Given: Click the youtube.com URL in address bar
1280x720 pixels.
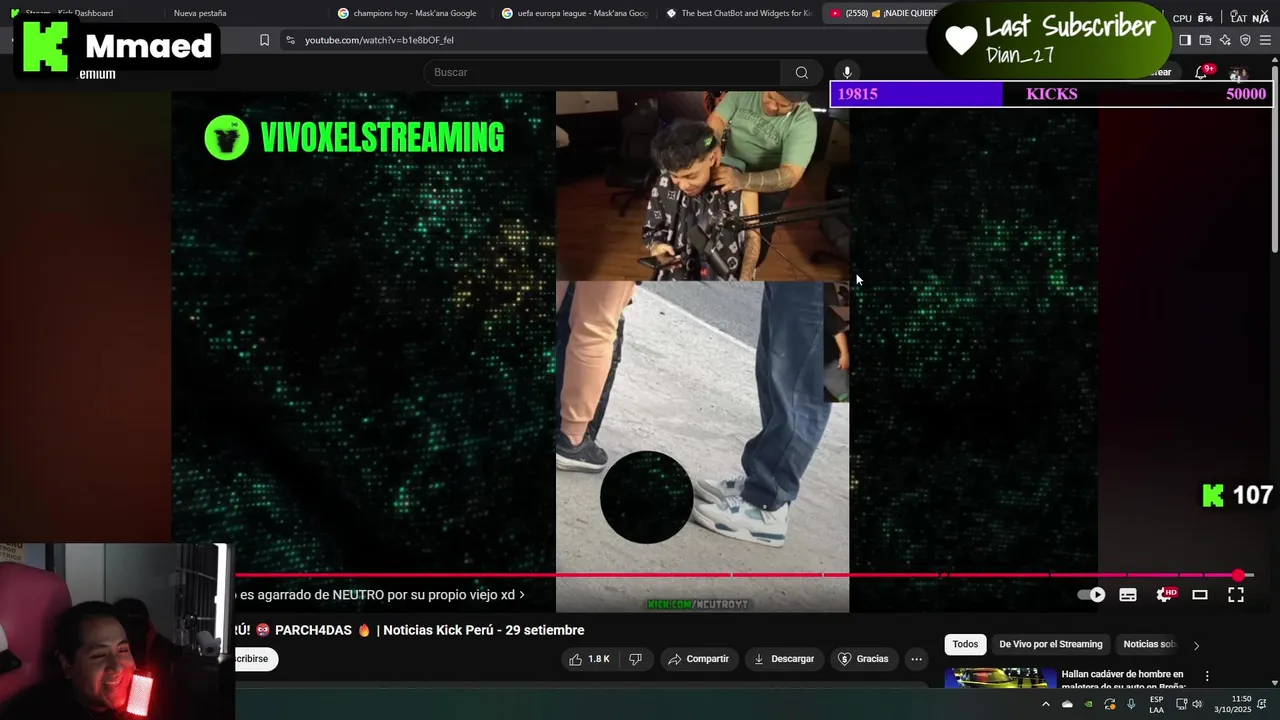Looking at the screenshot, I should [x=379, y=40].
